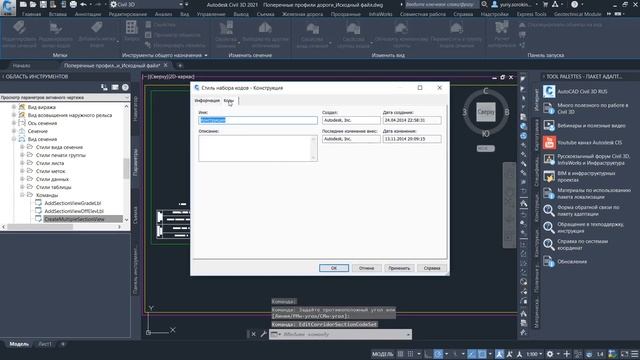Expand the Вид виража tree node

click(14, 107)
